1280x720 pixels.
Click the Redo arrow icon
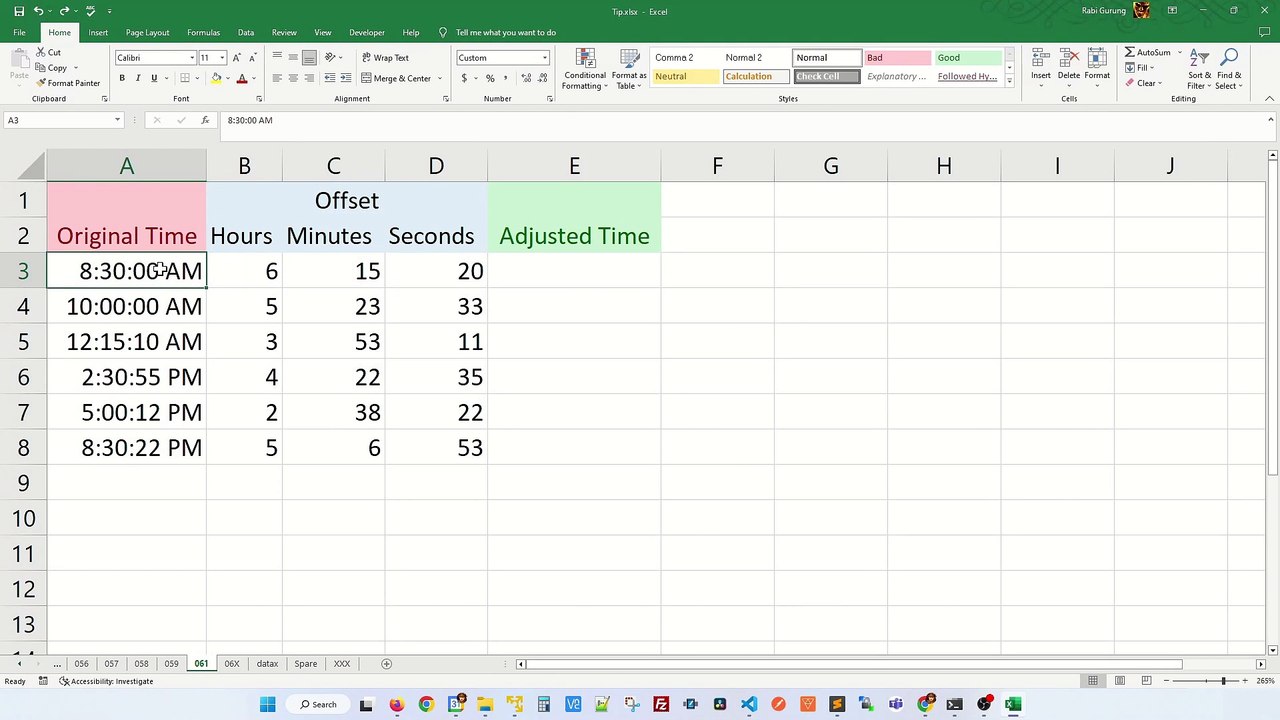click(x=65, y=11)
